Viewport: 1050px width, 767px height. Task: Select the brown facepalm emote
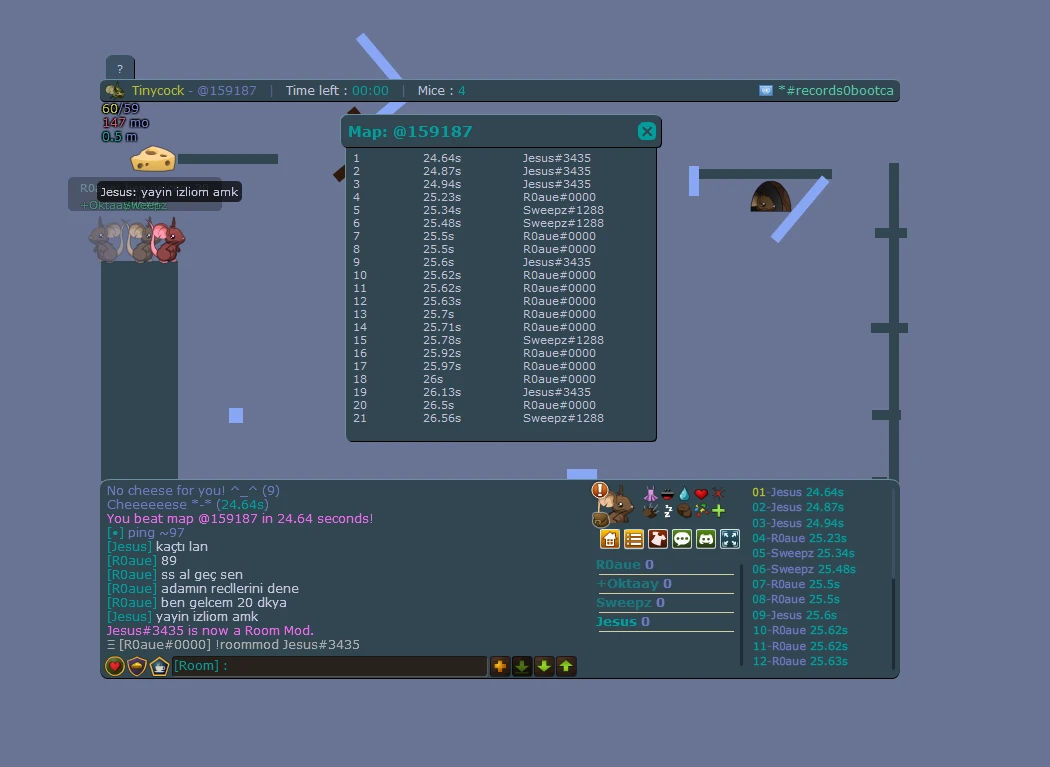[x=684, y=511]
